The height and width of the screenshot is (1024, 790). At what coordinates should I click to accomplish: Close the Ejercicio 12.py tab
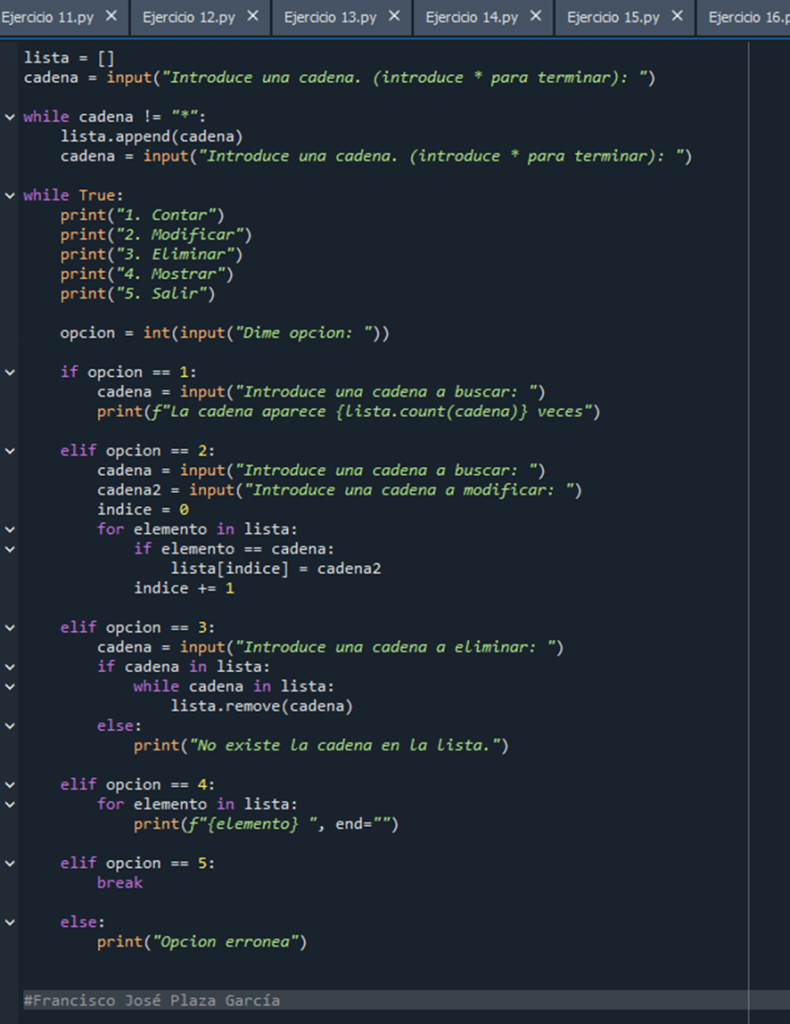click(252, 16)
